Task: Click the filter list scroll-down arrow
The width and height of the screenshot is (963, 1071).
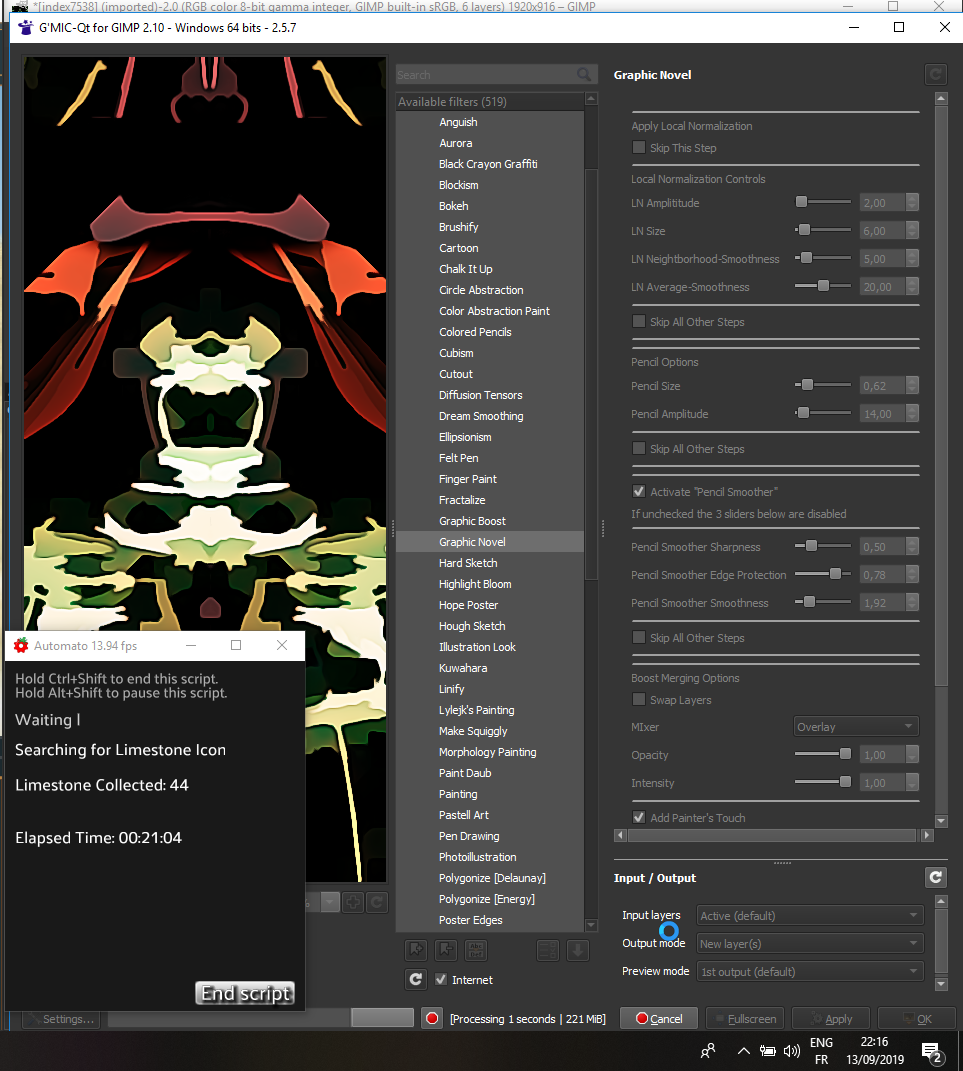Action: (591, 925)
